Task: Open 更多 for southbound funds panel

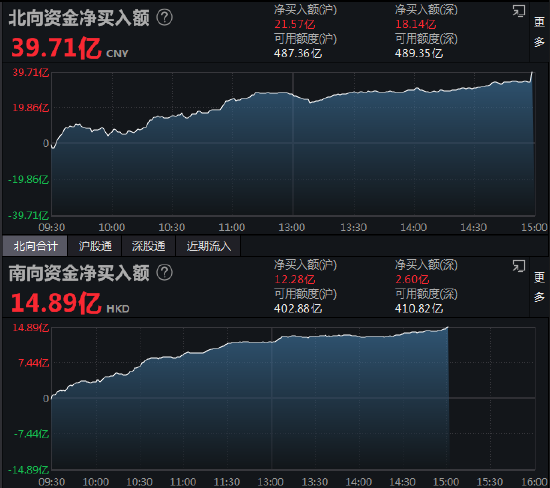Action: (x=539, y=287)
